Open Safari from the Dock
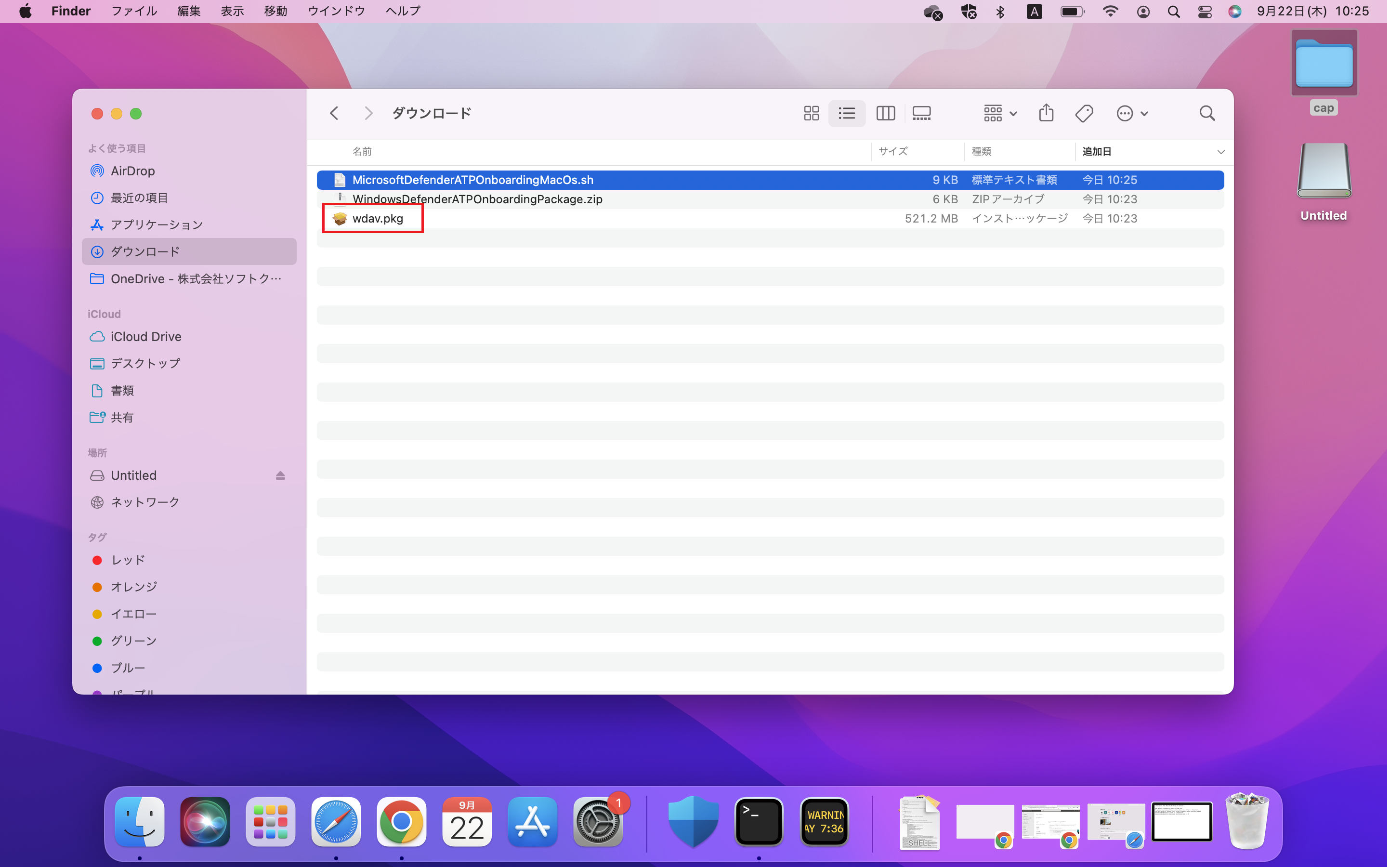 click(337, 823)
